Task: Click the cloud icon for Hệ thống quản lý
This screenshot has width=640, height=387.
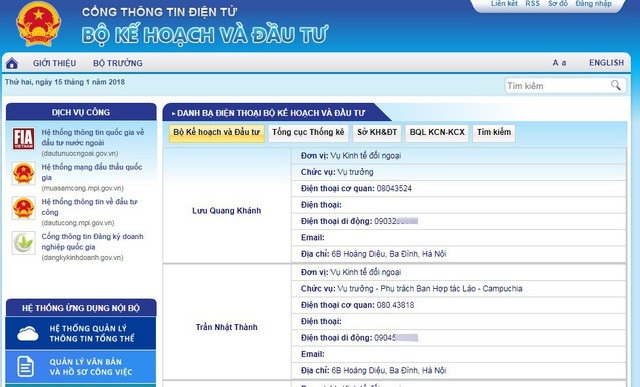Action: click(x=28, y=334)
